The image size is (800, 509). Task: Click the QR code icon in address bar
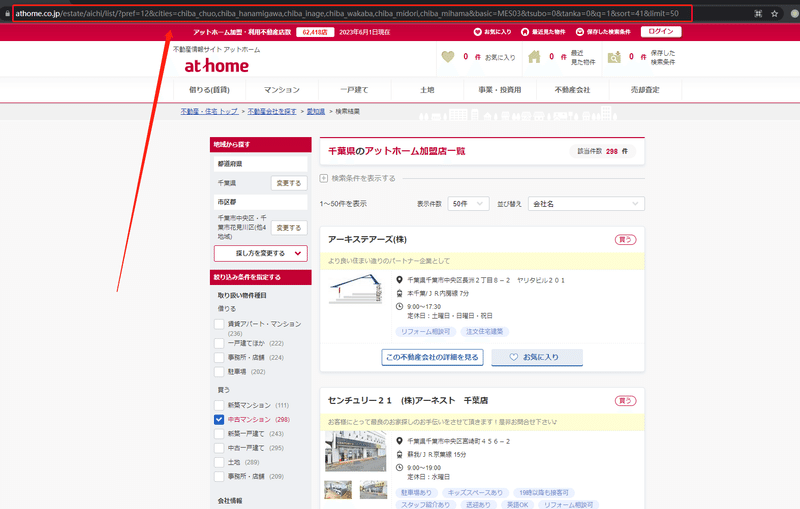click(x=758, y=14)
